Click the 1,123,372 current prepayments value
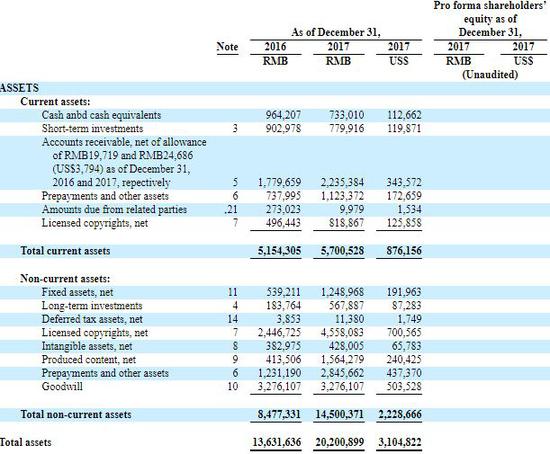550x454 pixels. coord(342,196)
